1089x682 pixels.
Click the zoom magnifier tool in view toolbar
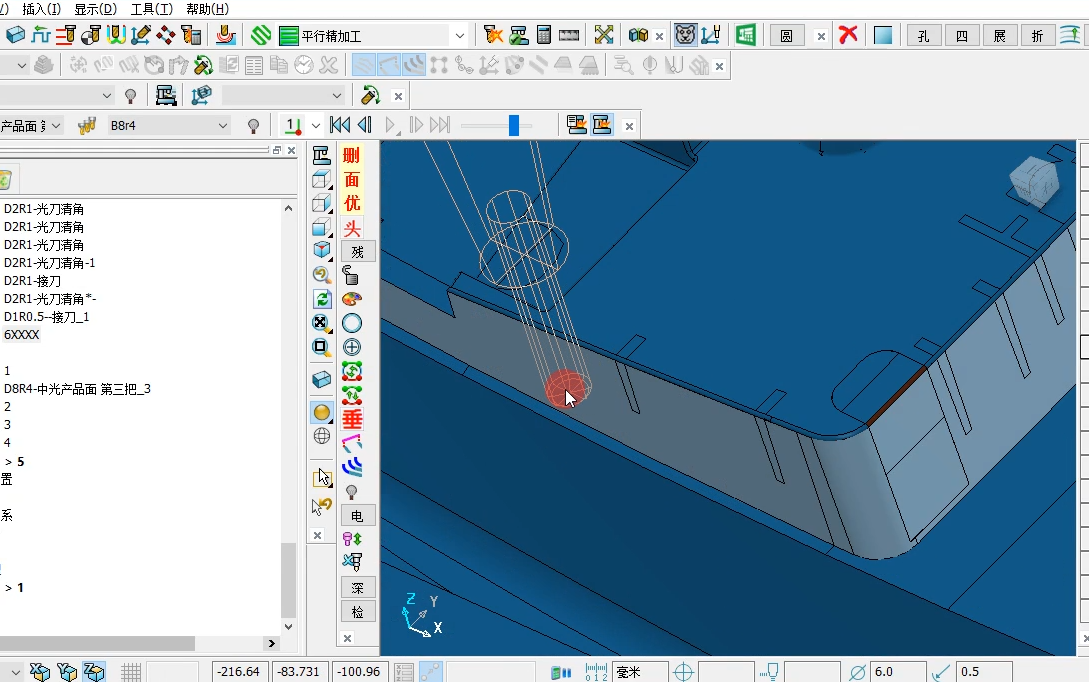[x=322, y=275]
